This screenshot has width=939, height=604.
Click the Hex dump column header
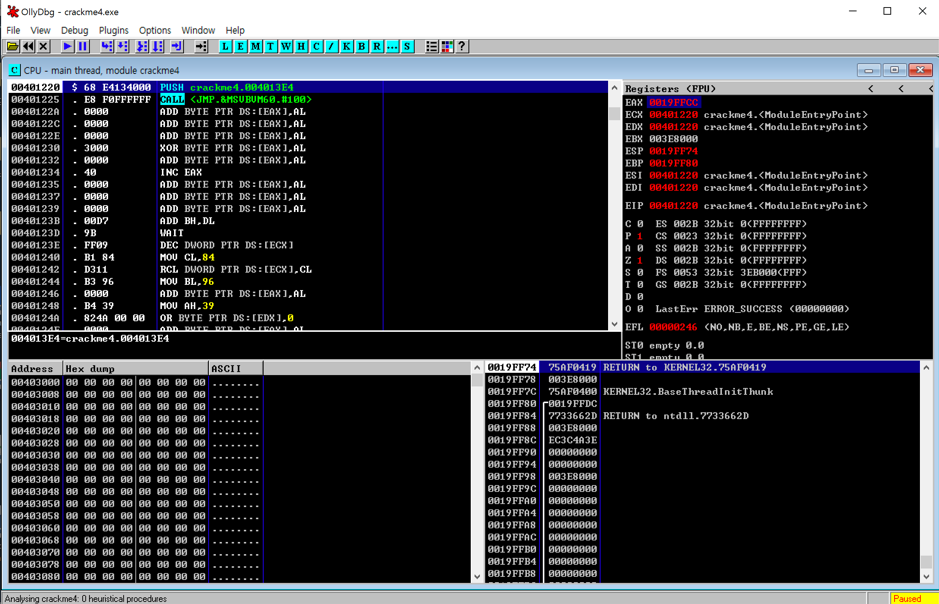[135, 369]
